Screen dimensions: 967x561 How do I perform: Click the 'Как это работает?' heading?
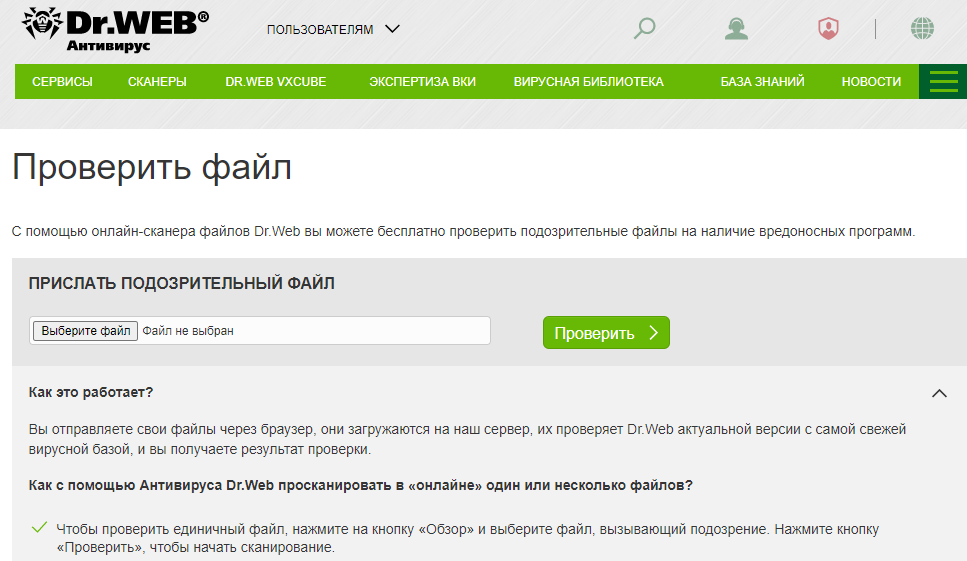click(91, 392)
